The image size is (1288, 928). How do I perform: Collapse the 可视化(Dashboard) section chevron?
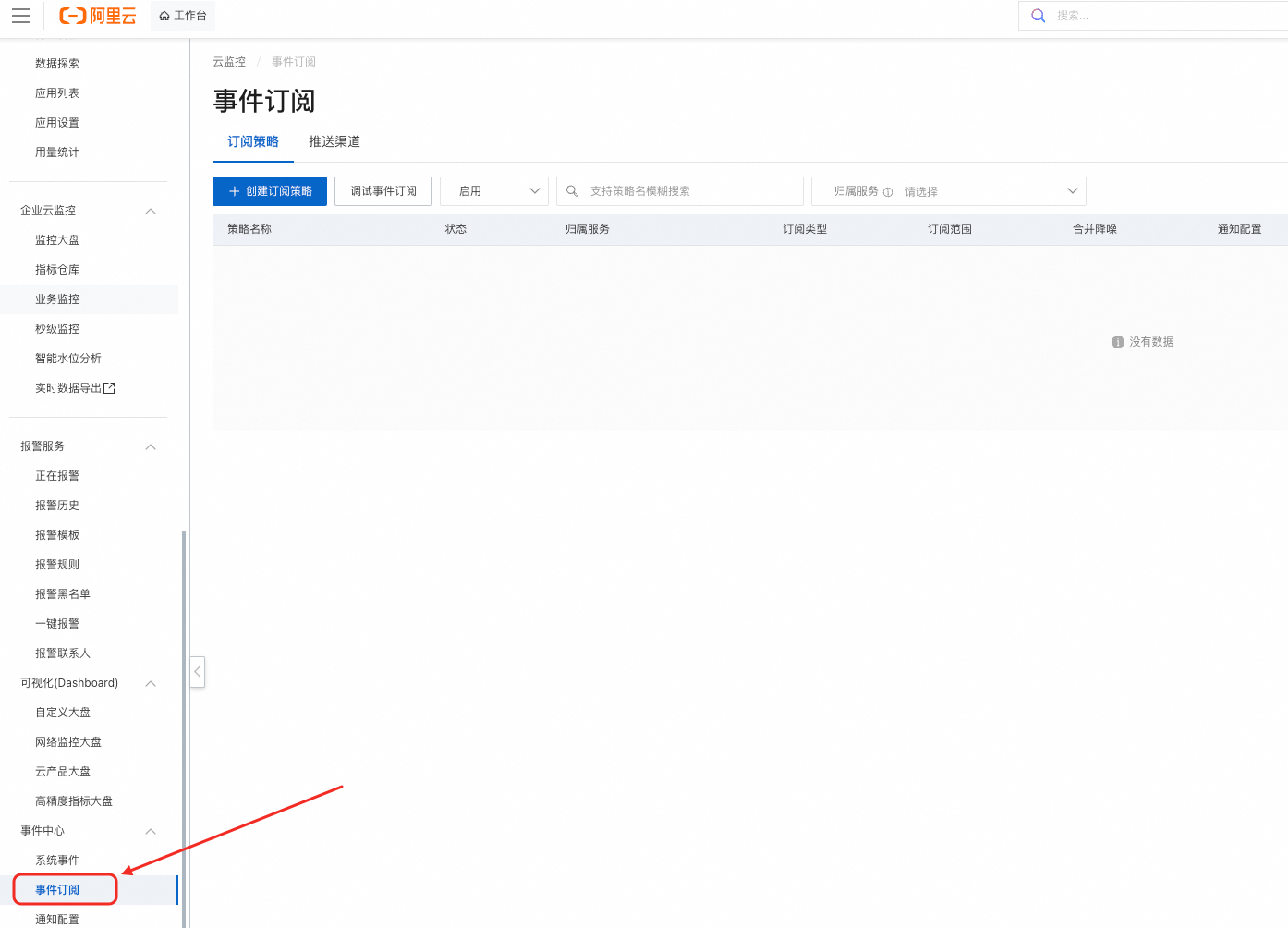click(x=151, y=684)
